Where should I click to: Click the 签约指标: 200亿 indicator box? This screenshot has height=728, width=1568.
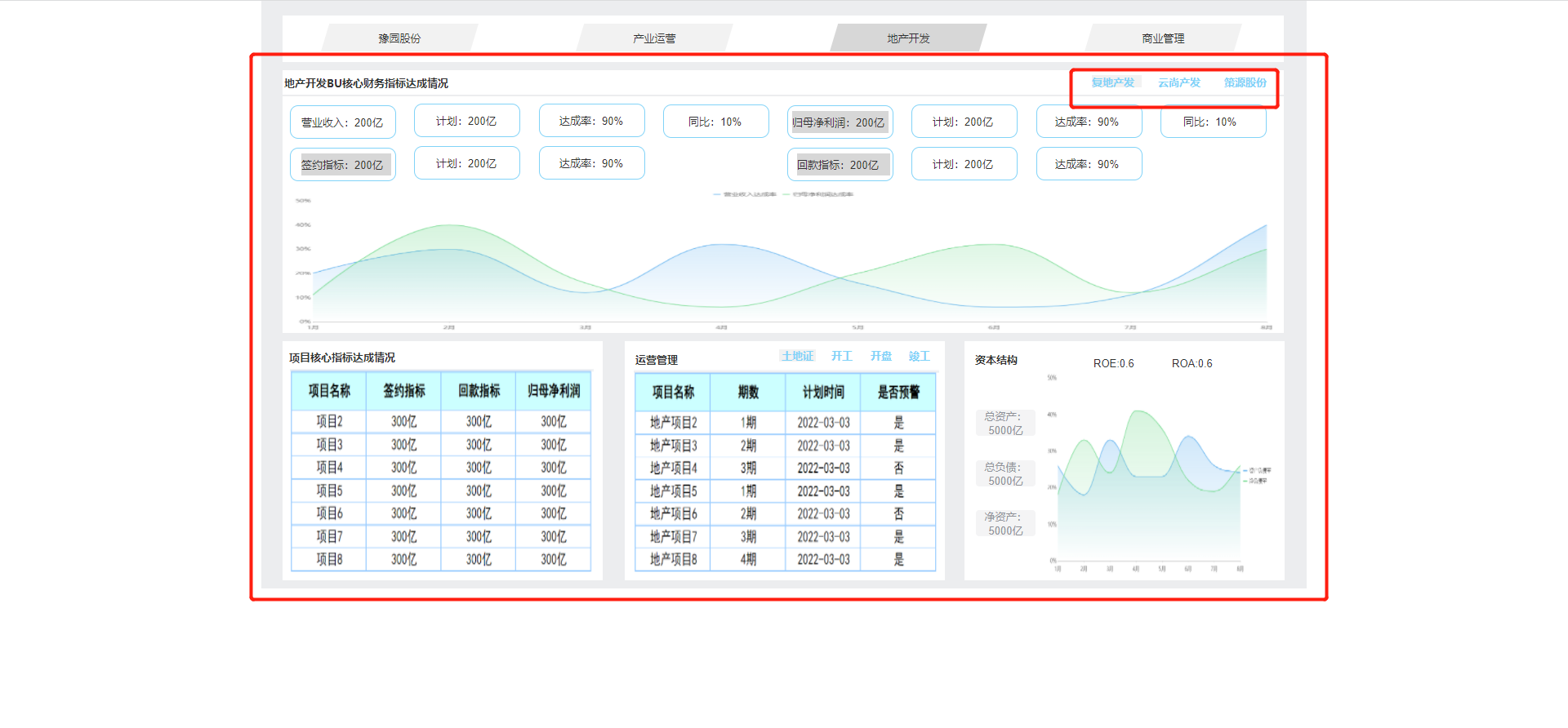pyautogui.click(x=343, y=165)
